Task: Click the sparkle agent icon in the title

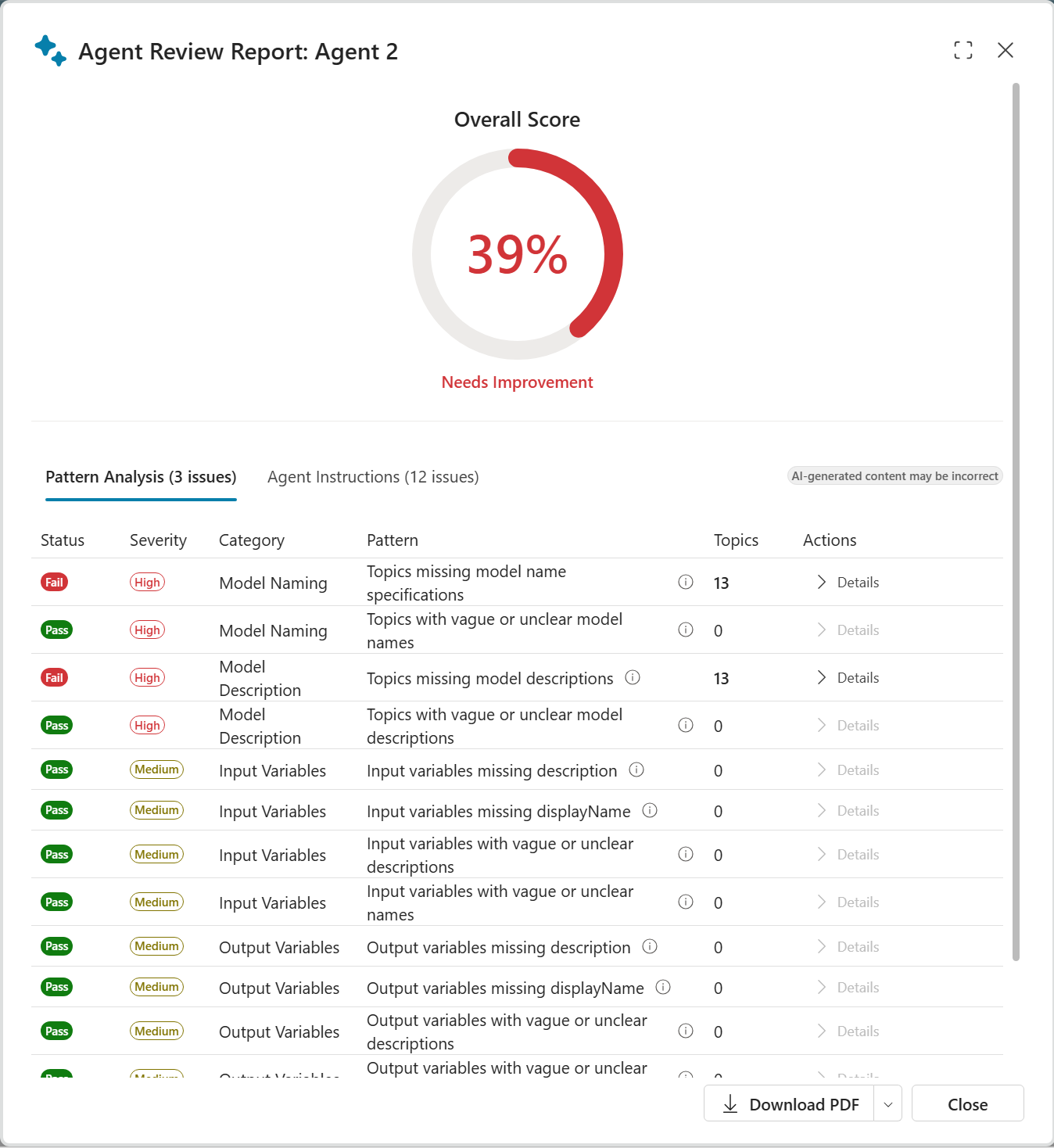Action: 51,51
